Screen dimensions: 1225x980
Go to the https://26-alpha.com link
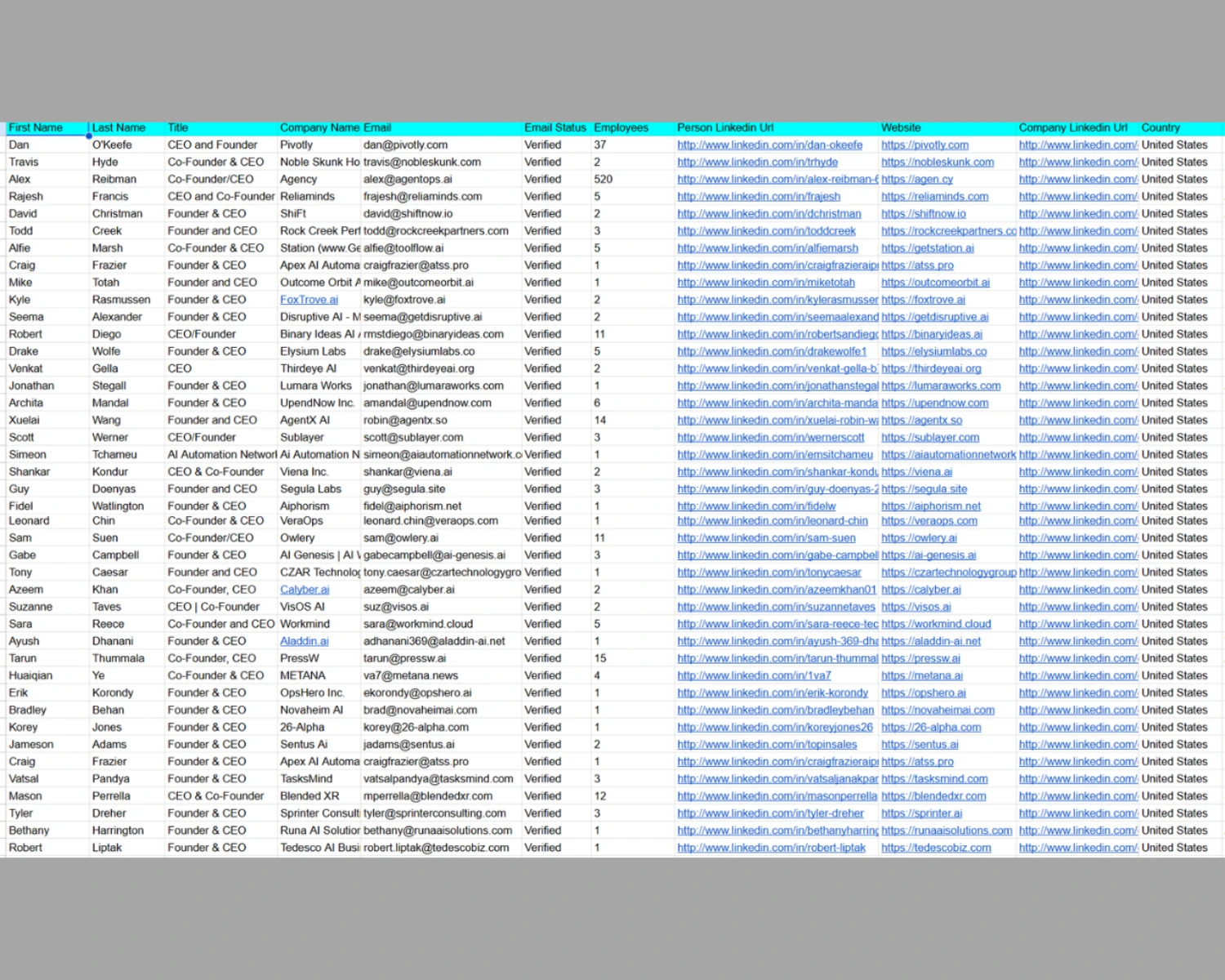point(932,728)
